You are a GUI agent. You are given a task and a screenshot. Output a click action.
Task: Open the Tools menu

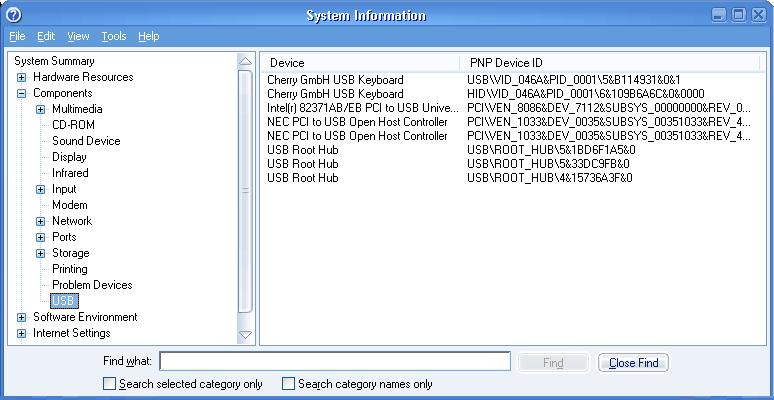(x=113, y=36)
